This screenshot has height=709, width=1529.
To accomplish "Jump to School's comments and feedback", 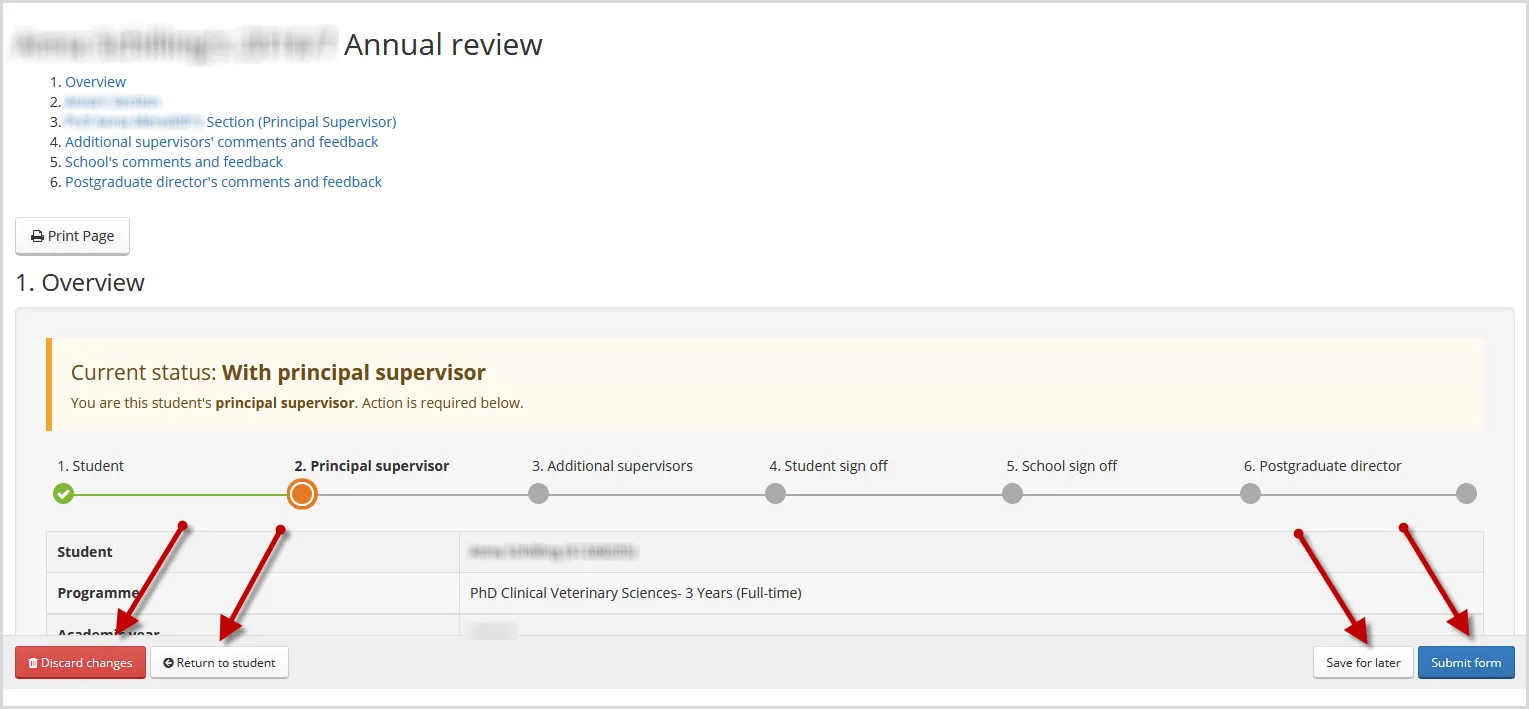I will [x=174, y=162].
